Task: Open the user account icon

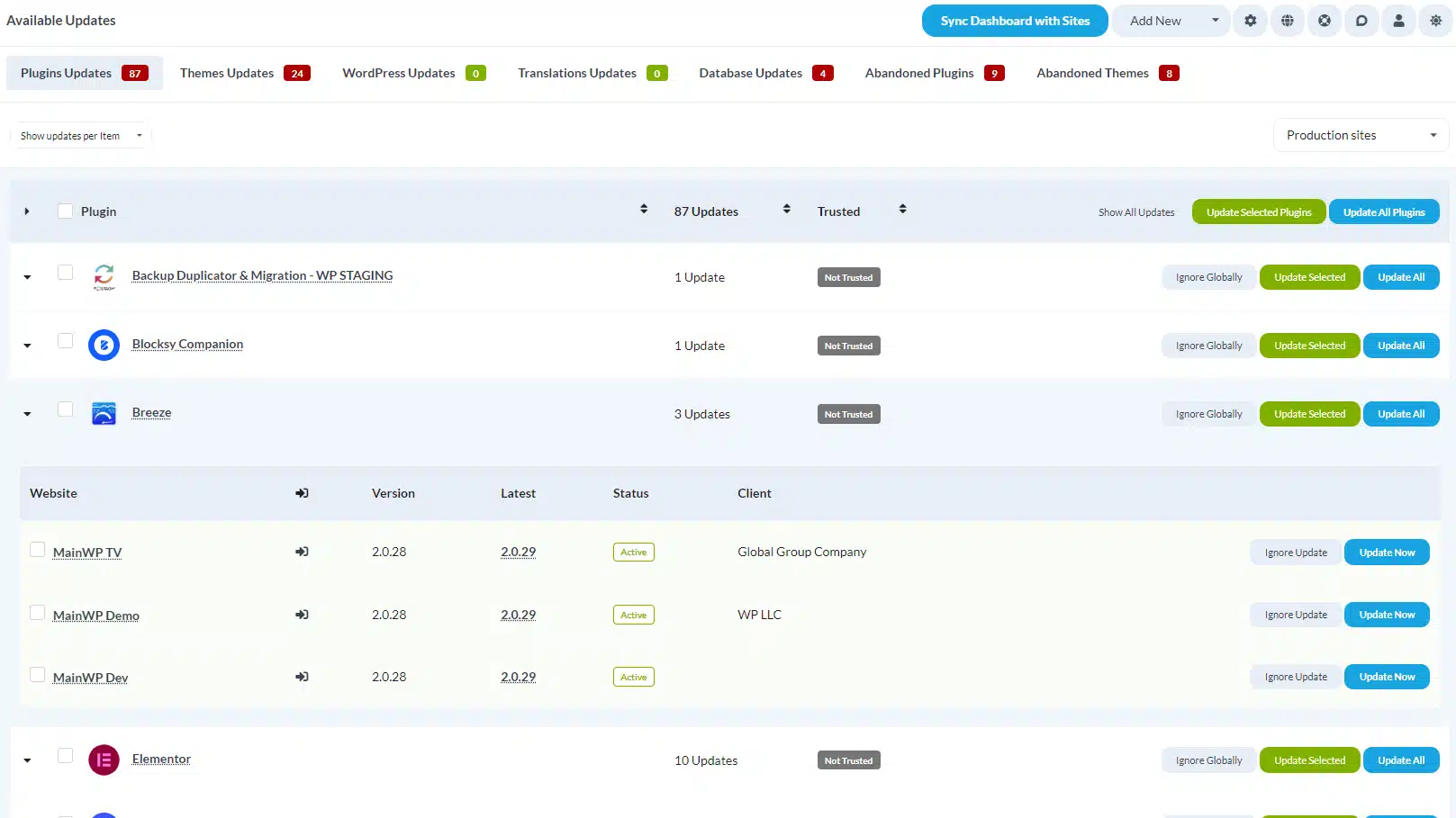Action: [x=1398, y=21]
